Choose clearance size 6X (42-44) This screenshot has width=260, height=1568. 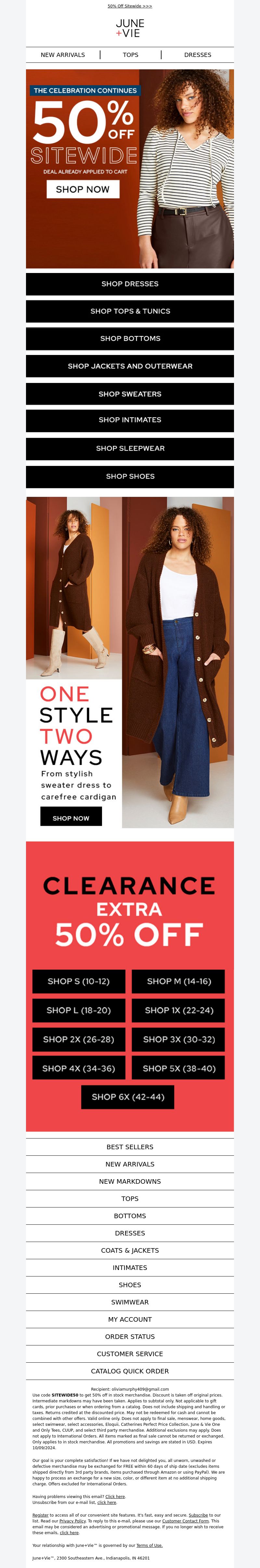coord(128,1097)
